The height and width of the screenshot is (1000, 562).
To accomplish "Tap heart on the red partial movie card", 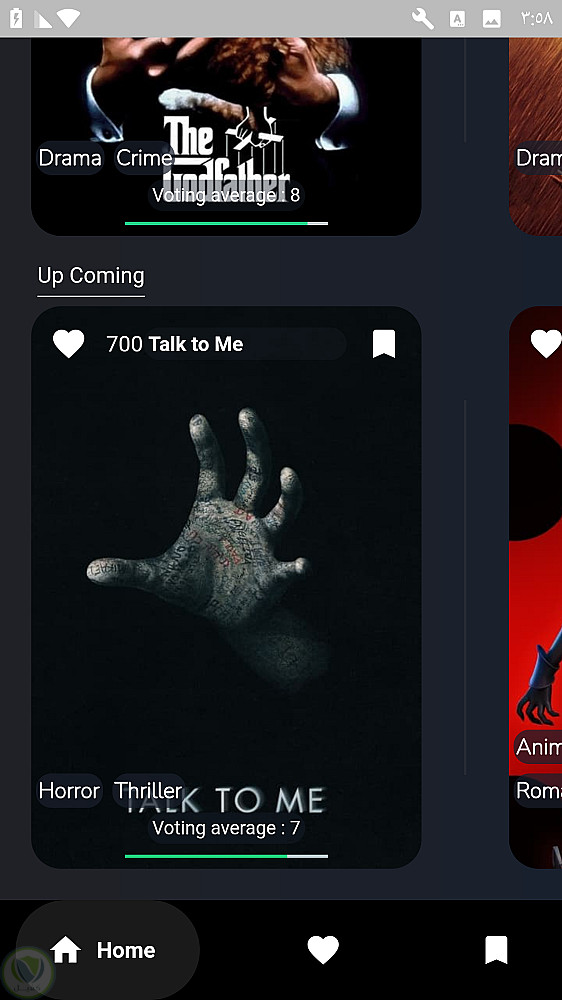I will [546, 344].
